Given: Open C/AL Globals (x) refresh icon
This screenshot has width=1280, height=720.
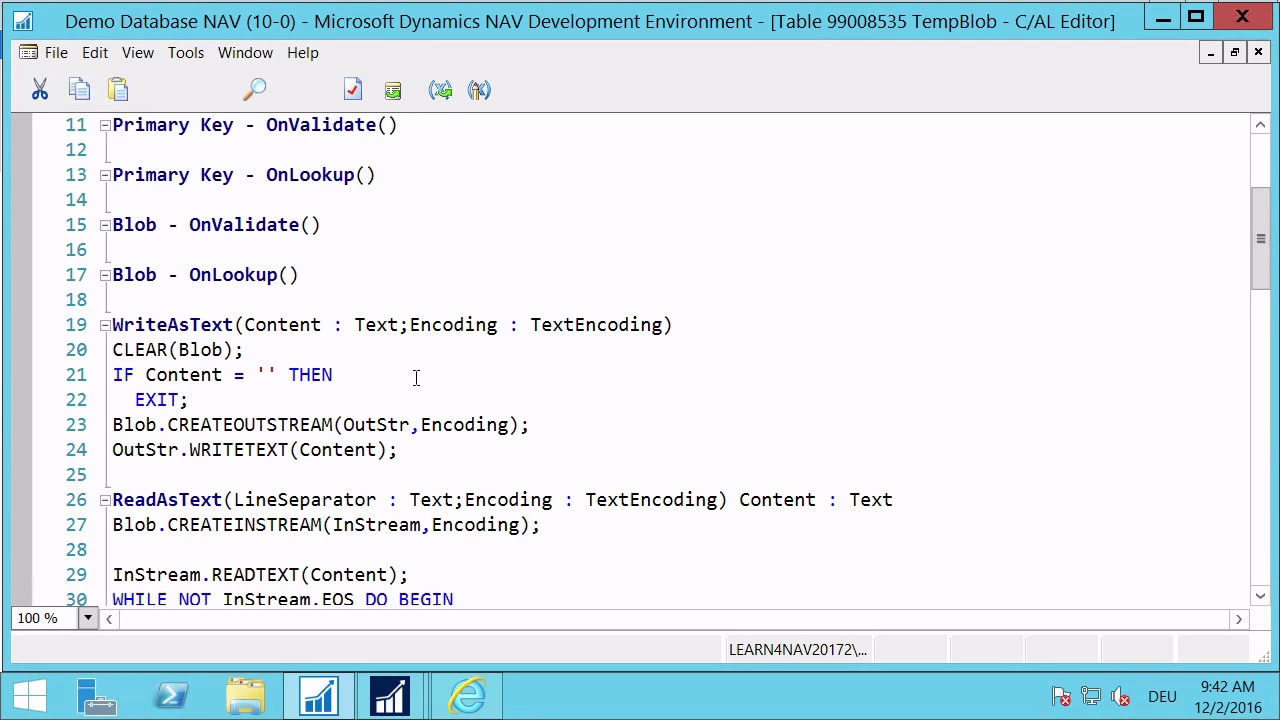Looking at the screenshot, I should [441, 90].
